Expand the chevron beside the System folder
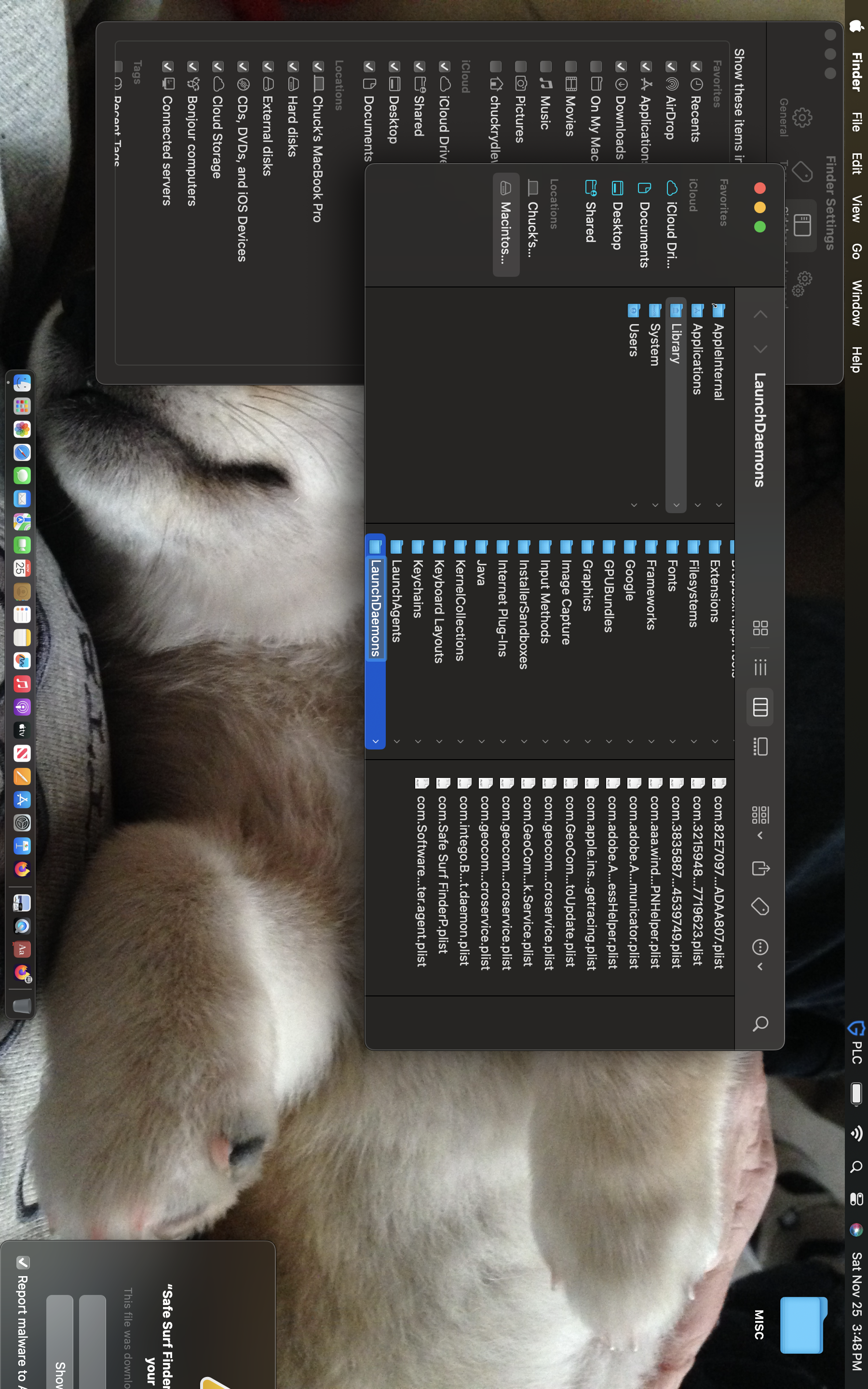Viewport: 868px width, 1389px height. tap(655, 505)
